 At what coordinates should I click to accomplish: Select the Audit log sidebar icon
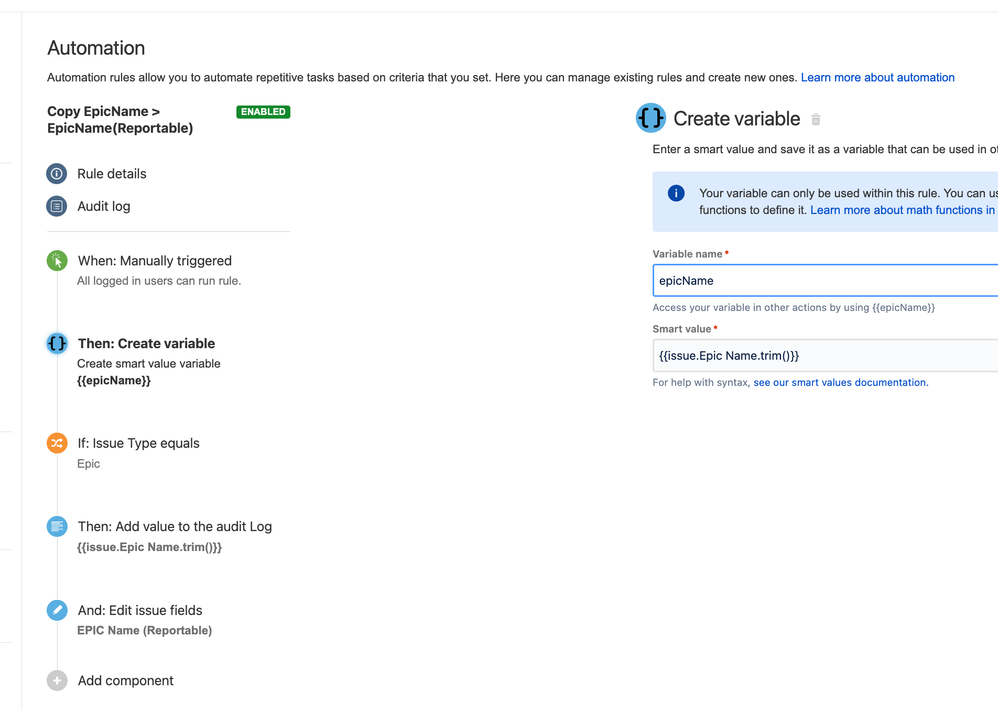point(57,206)
